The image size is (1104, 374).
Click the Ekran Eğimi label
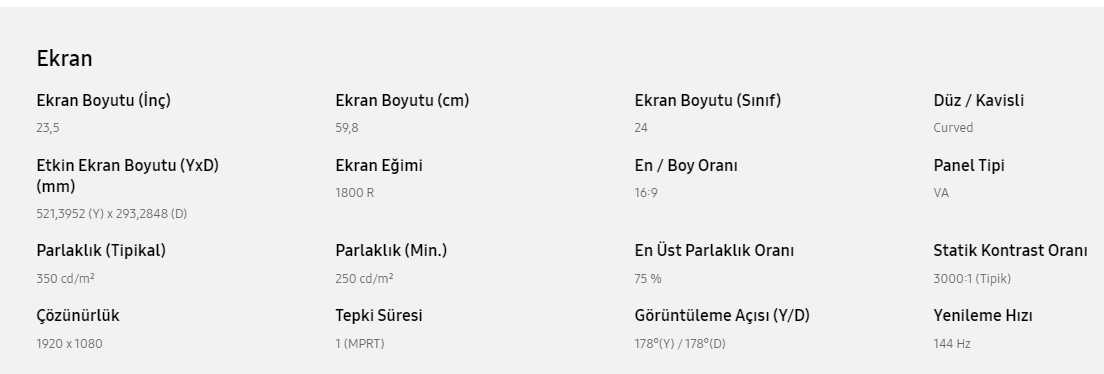click(x=379, y=166)
